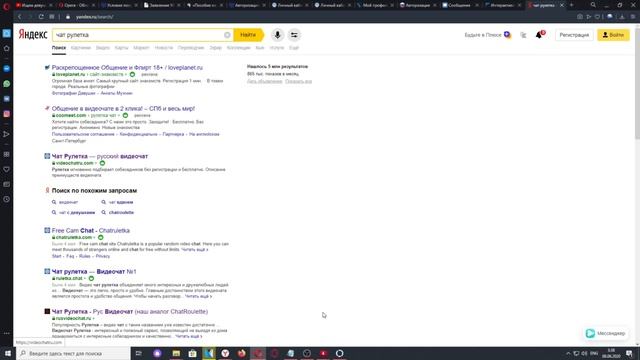This screenshot has width=640, height=360.
Task: Open the search settings sliders icon
Action: [294, 35]
